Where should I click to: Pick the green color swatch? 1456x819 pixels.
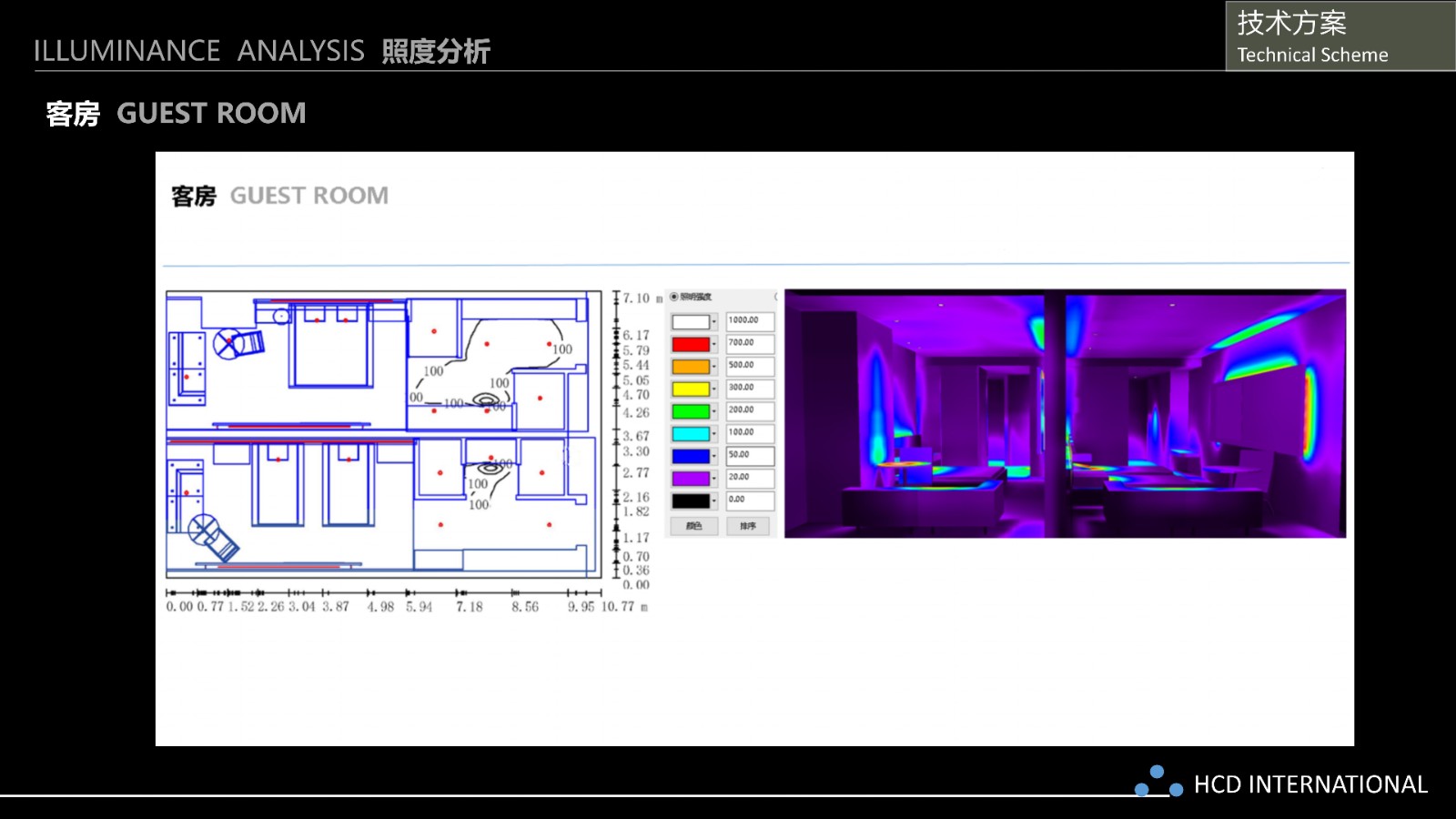[691, 411]
